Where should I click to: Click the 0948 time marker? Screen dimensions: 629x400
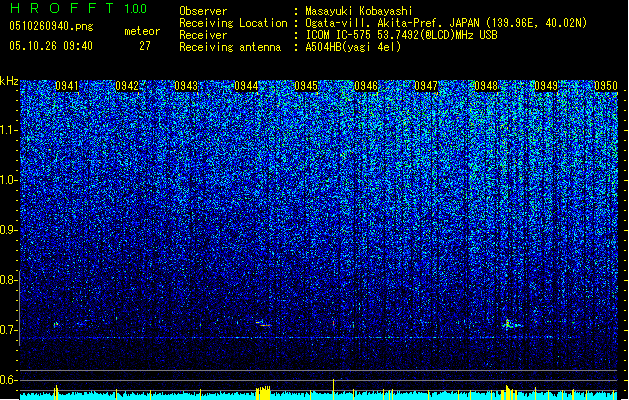tap(486, 86)
